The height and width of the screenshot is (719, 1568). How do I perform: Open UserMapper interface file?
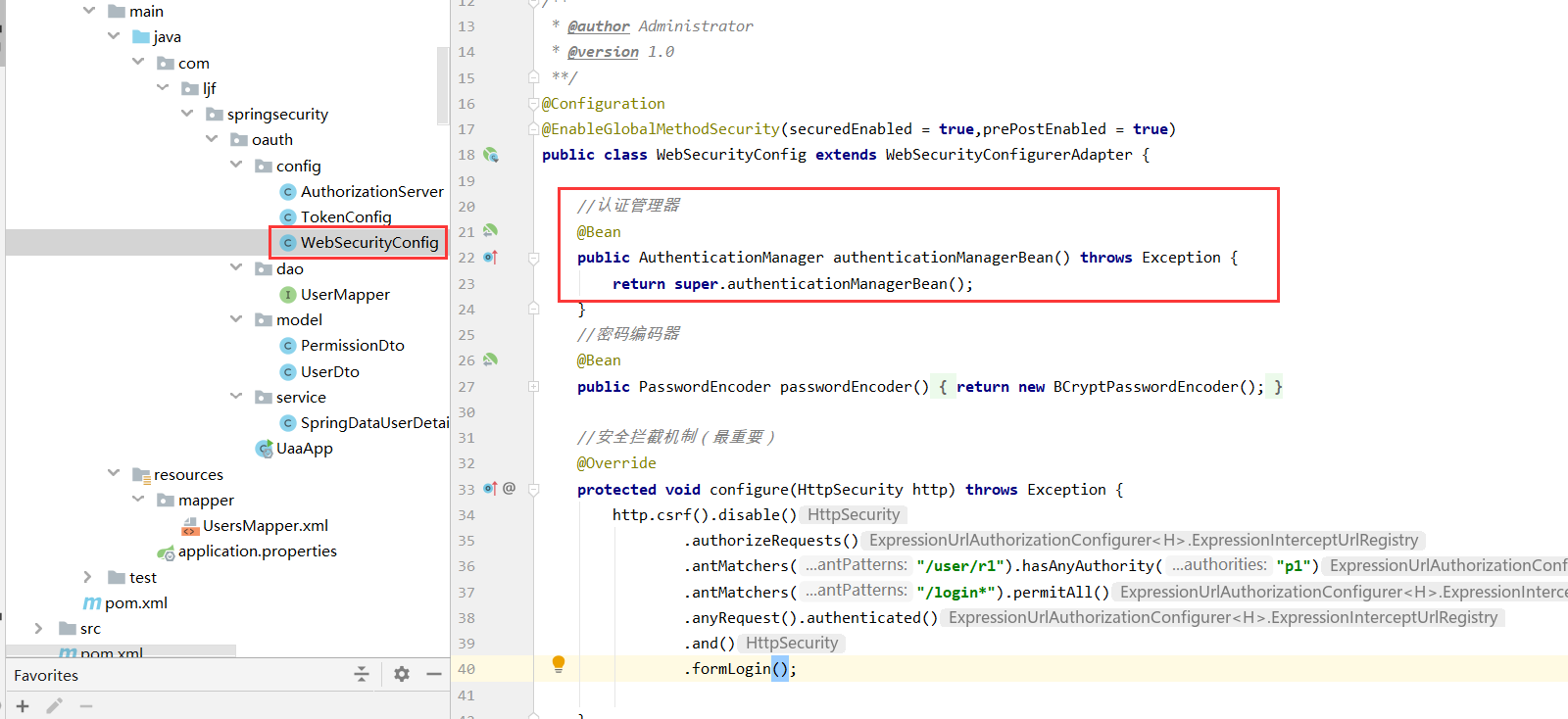point(345,294)
